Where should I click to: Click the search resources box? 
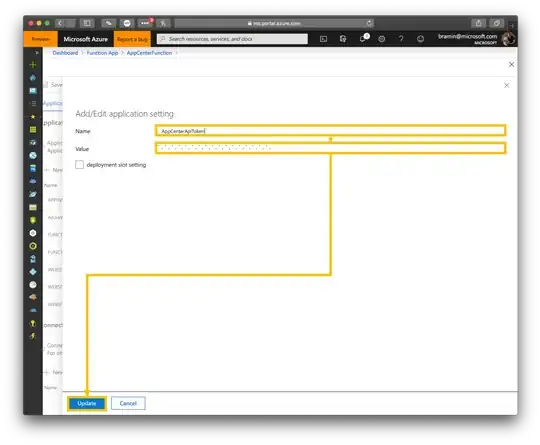(232, 39)
